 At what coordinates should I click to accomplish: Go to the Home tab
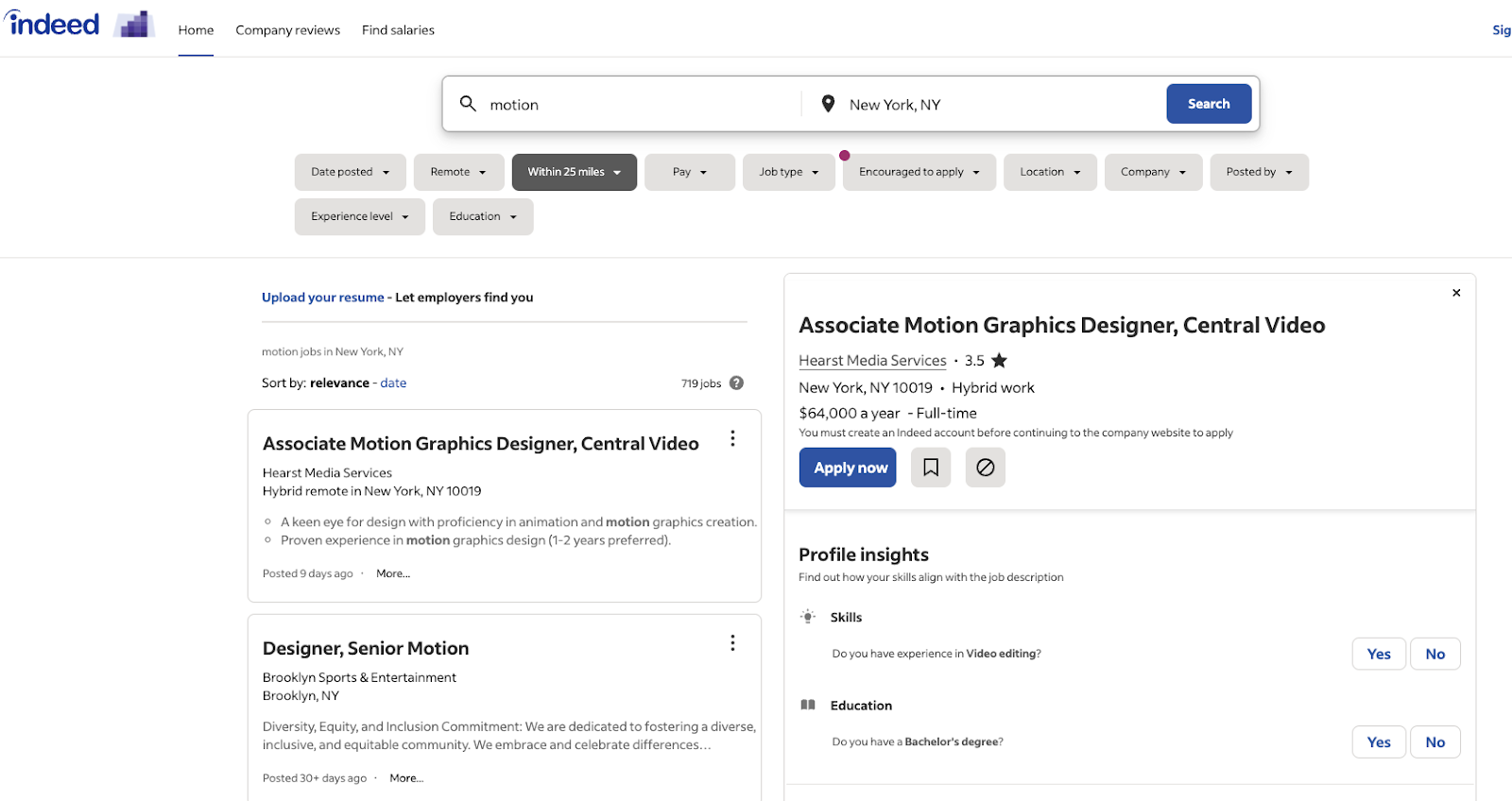pyautogui.click(x=196, y=30)
